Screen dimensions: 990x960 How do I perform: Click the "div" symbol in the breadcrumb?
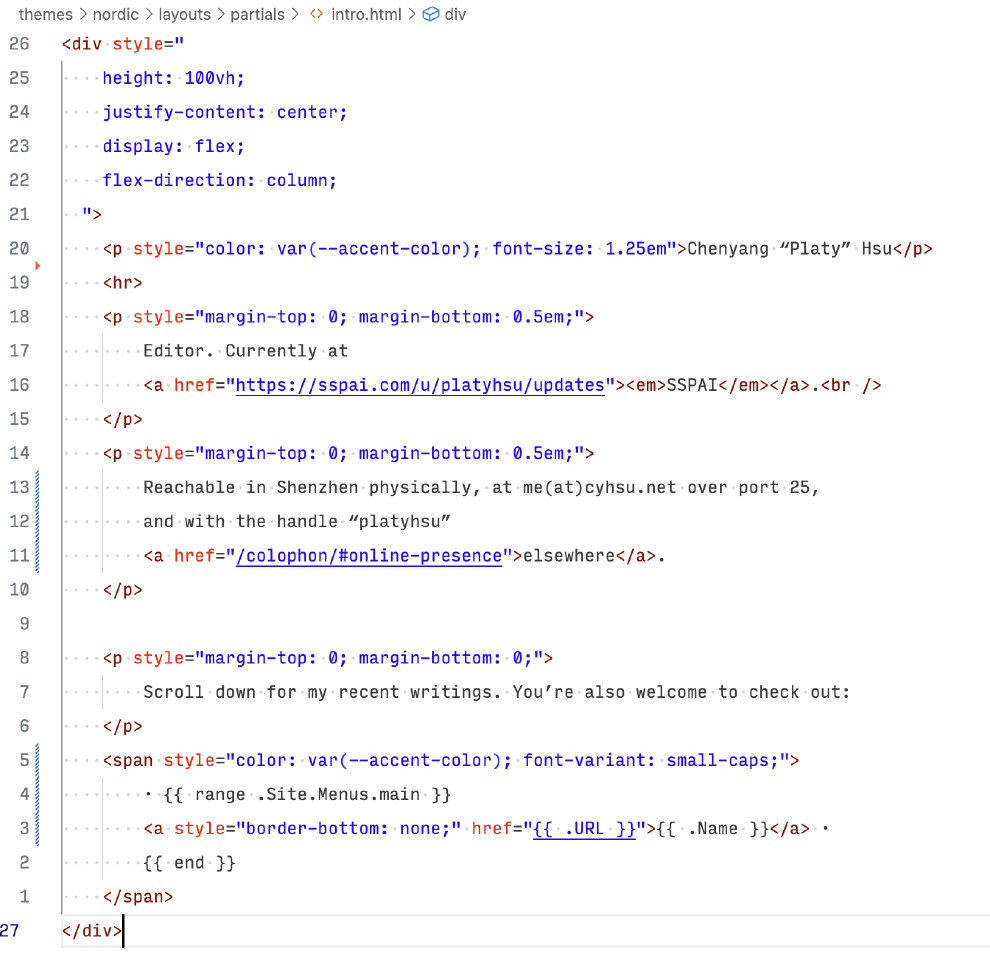(455, 15)
